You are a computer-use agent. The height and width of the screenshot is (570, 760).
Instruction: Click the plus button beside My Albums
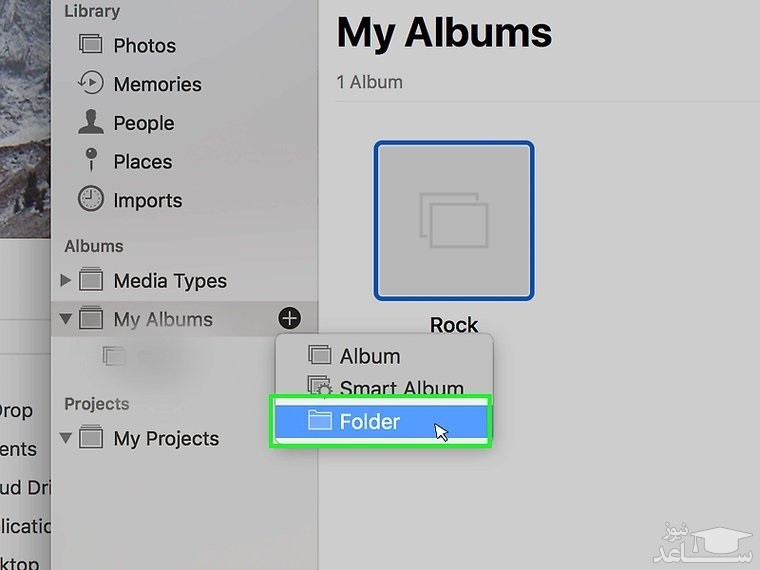pos(289,318)
